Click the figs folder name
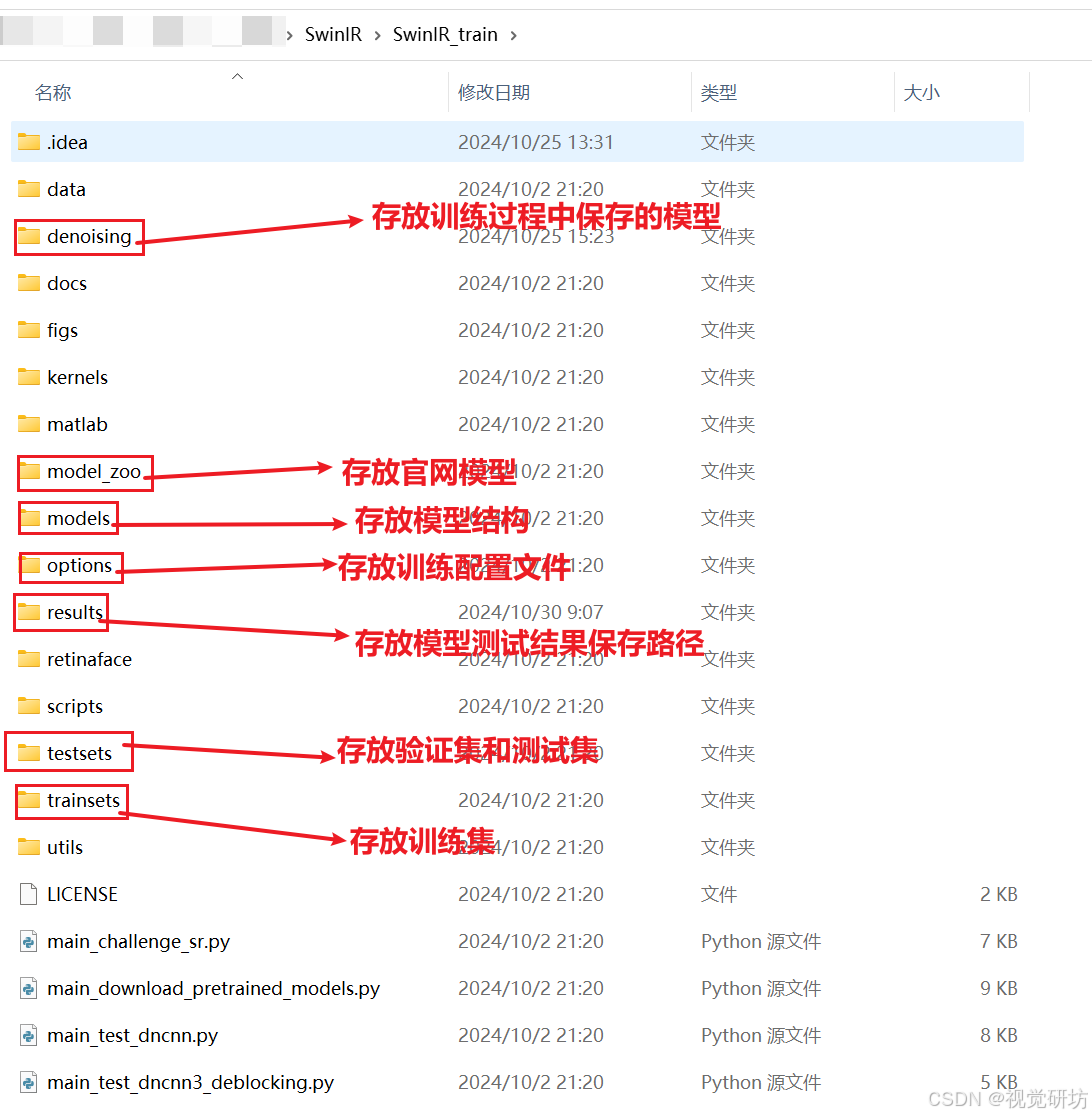Viewport: 1092px width, 1116px height. 63,330
